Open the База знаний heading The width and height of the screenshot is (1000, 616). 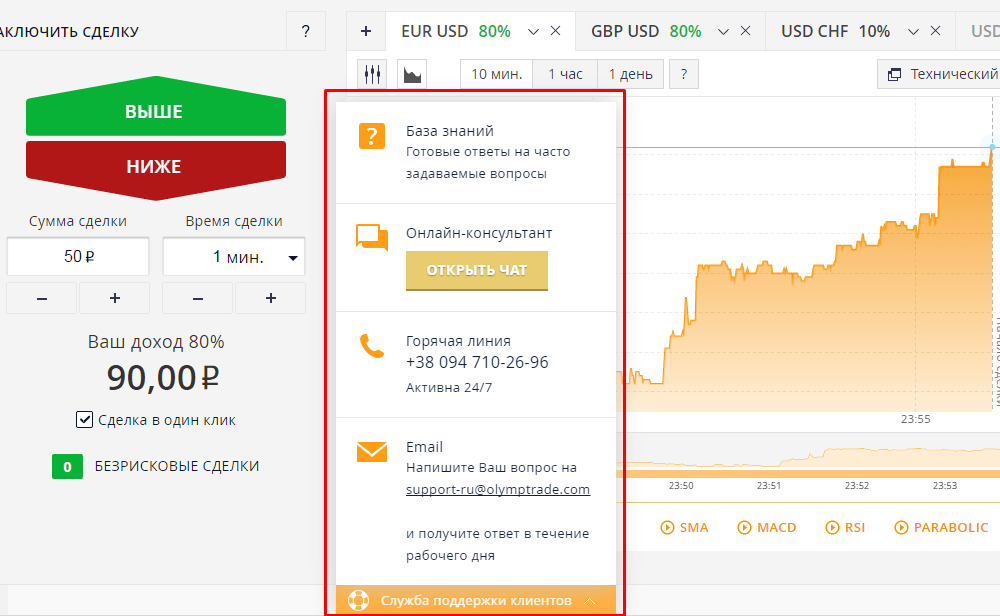450,131
